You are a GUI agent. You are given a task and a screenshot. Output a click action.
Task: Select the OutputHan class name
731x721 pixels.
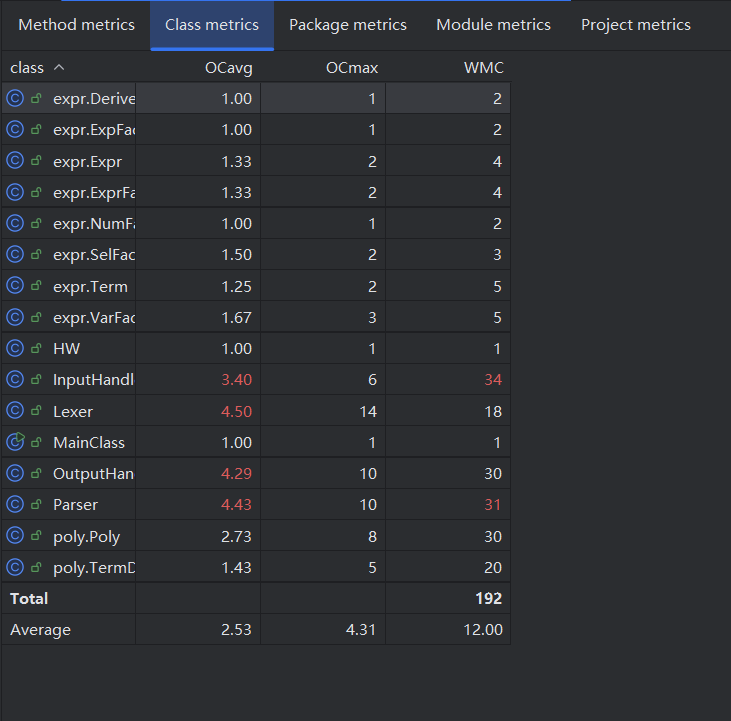(94, 474)
